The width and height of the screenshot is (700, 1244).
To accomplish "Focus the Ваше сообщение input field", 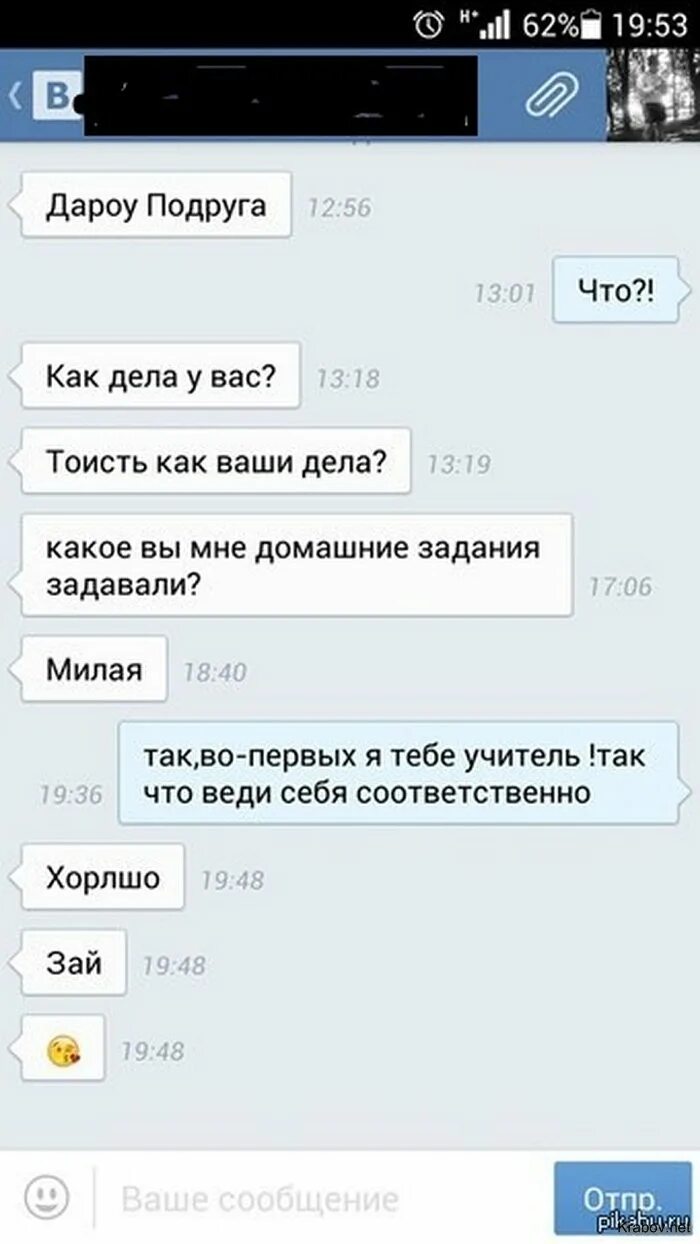I will pos(320,1198).
